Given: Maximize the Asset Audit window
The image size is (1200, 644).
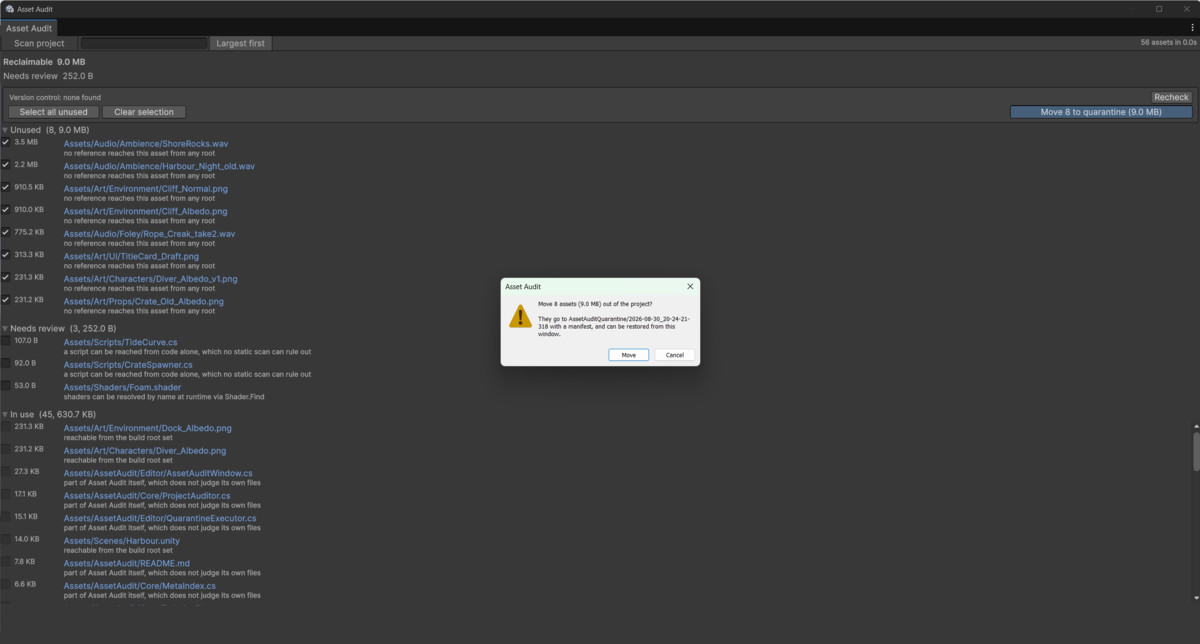Looking at the screenshot, I should (1159, 9).
